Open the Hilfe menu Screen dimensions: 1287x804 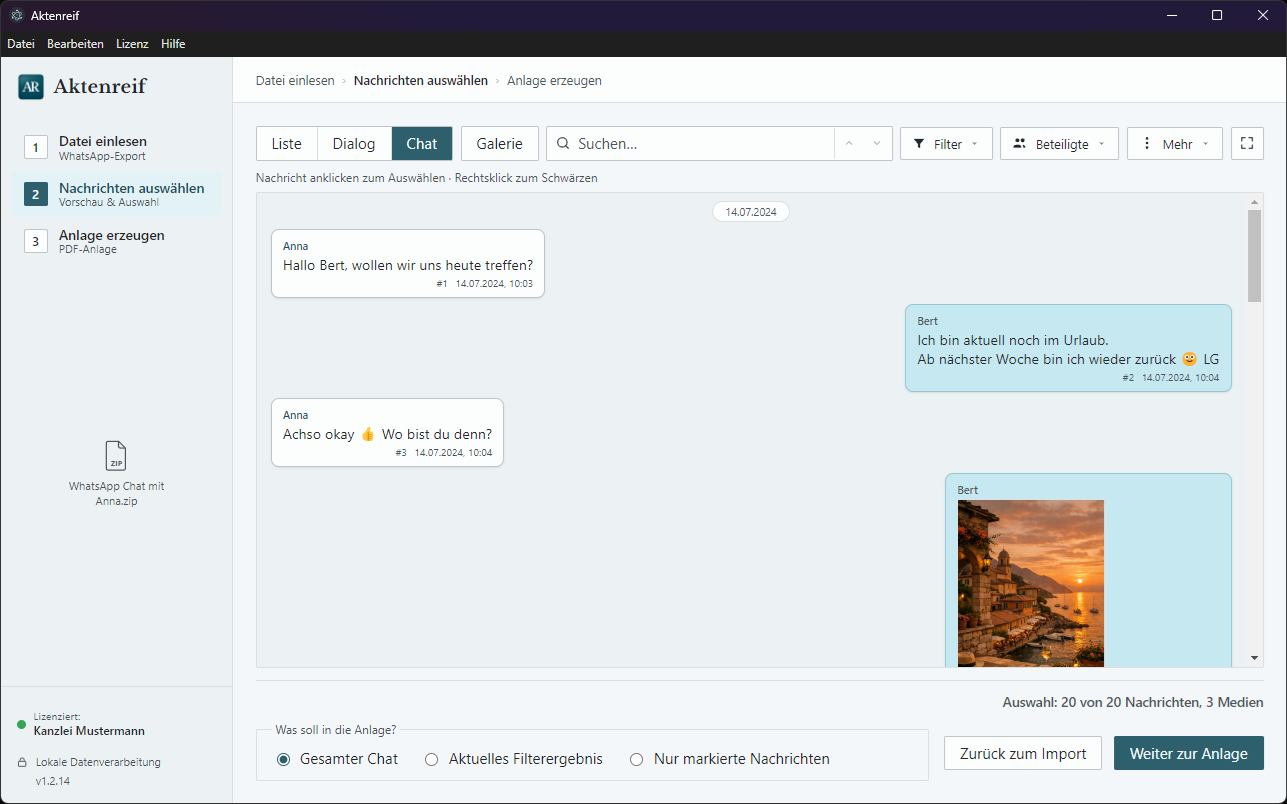pyautogui.click(x=173, y=44)
